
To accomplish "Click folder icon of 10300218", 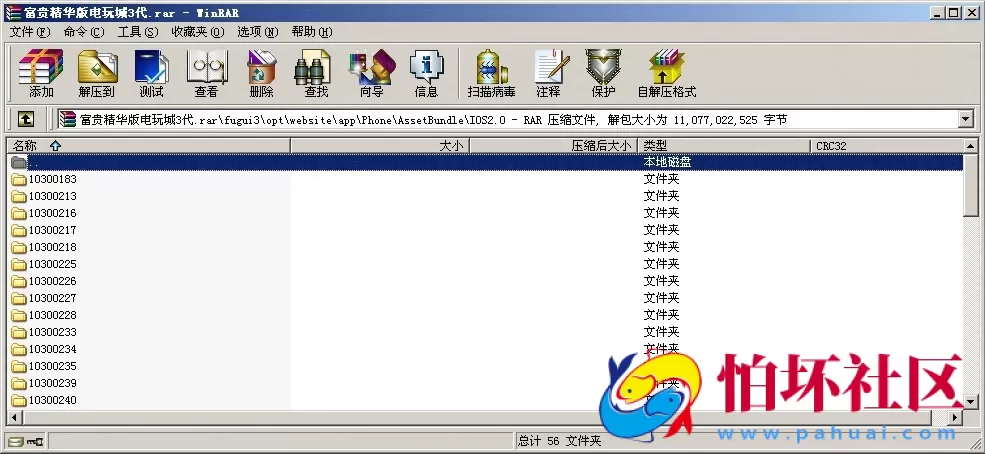I will [19, 247].
